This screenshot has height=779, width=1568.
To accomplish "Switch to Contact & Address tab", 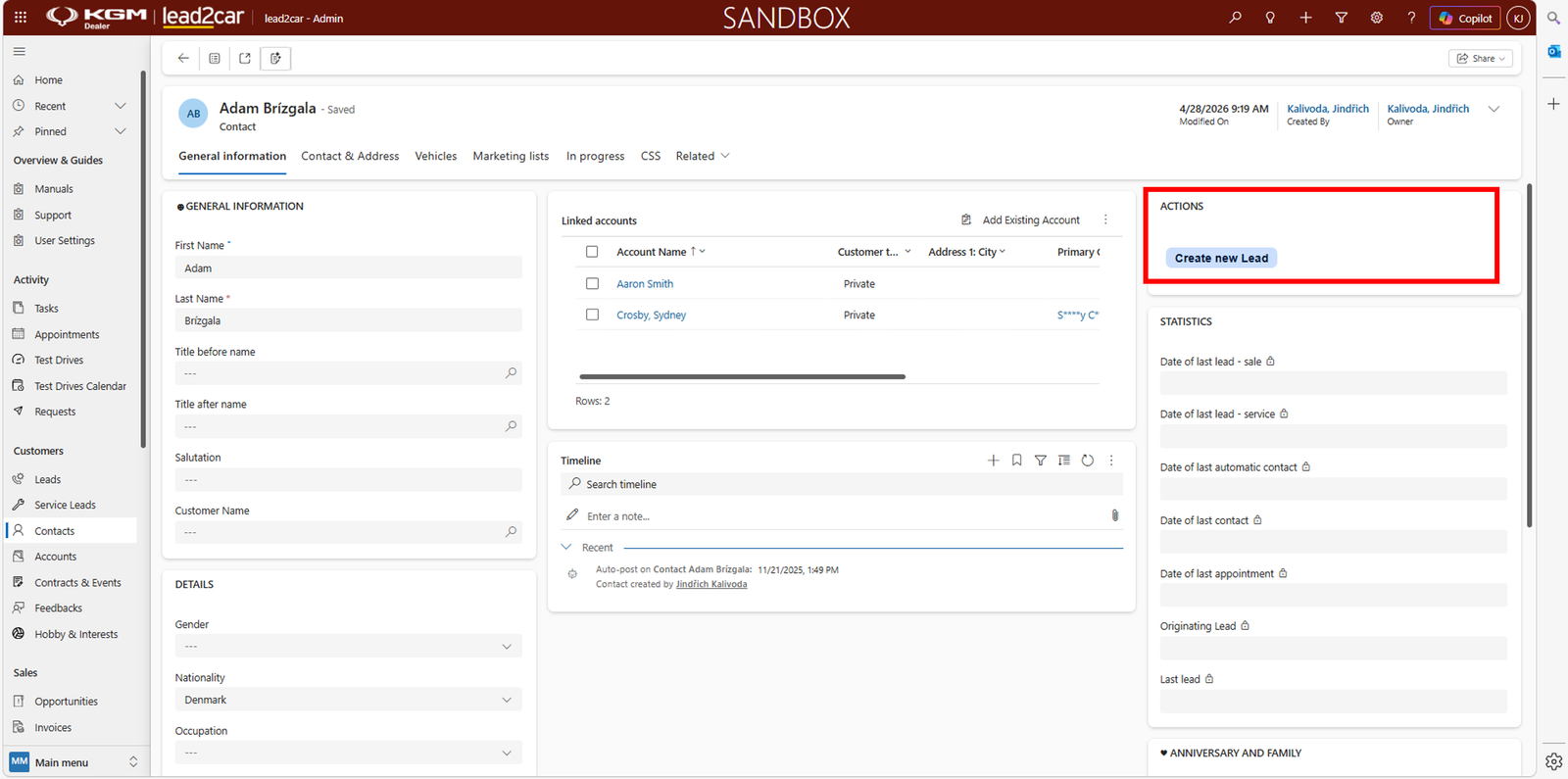I will (x=350, y=156).
